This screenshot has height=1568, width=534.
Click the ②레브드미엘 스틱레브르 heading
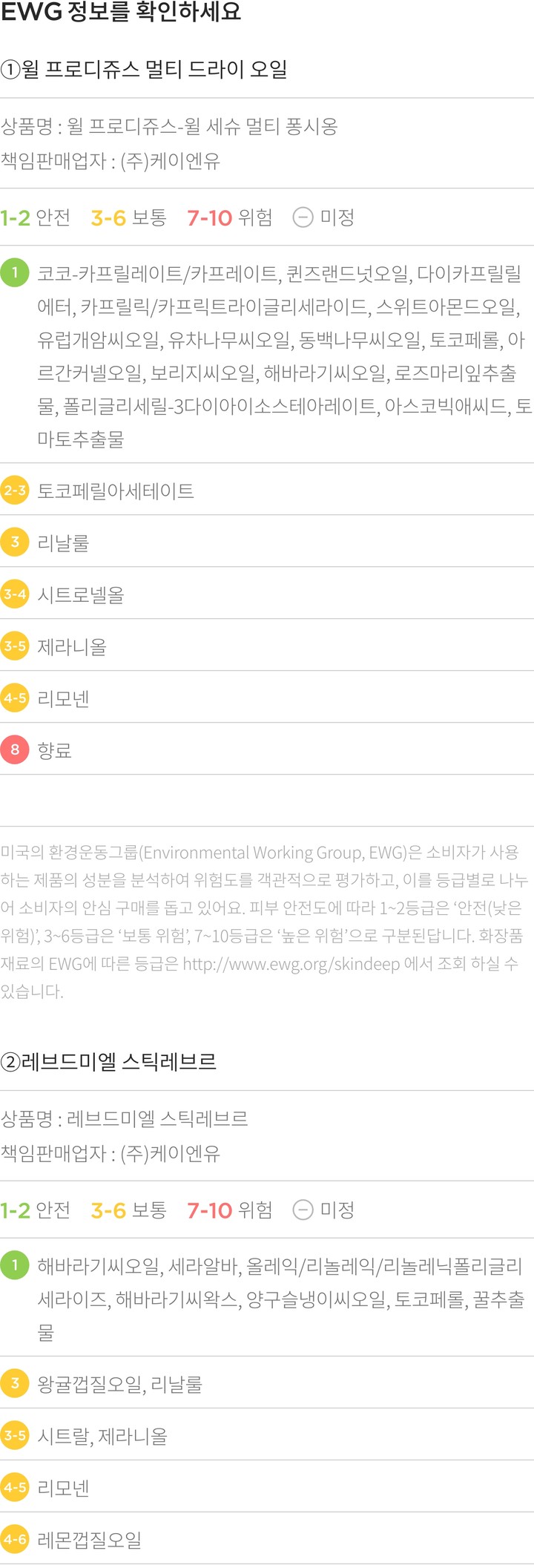point(109,1062)
